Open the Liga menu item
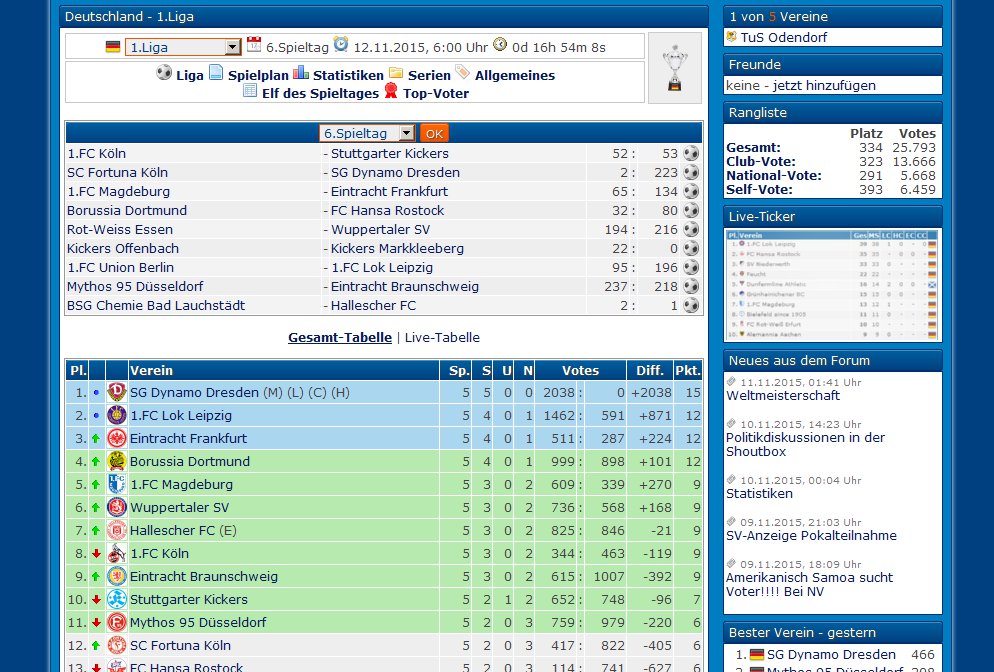Image resolution: width=994 pixels, height=672 pixels. pos(190,75)
